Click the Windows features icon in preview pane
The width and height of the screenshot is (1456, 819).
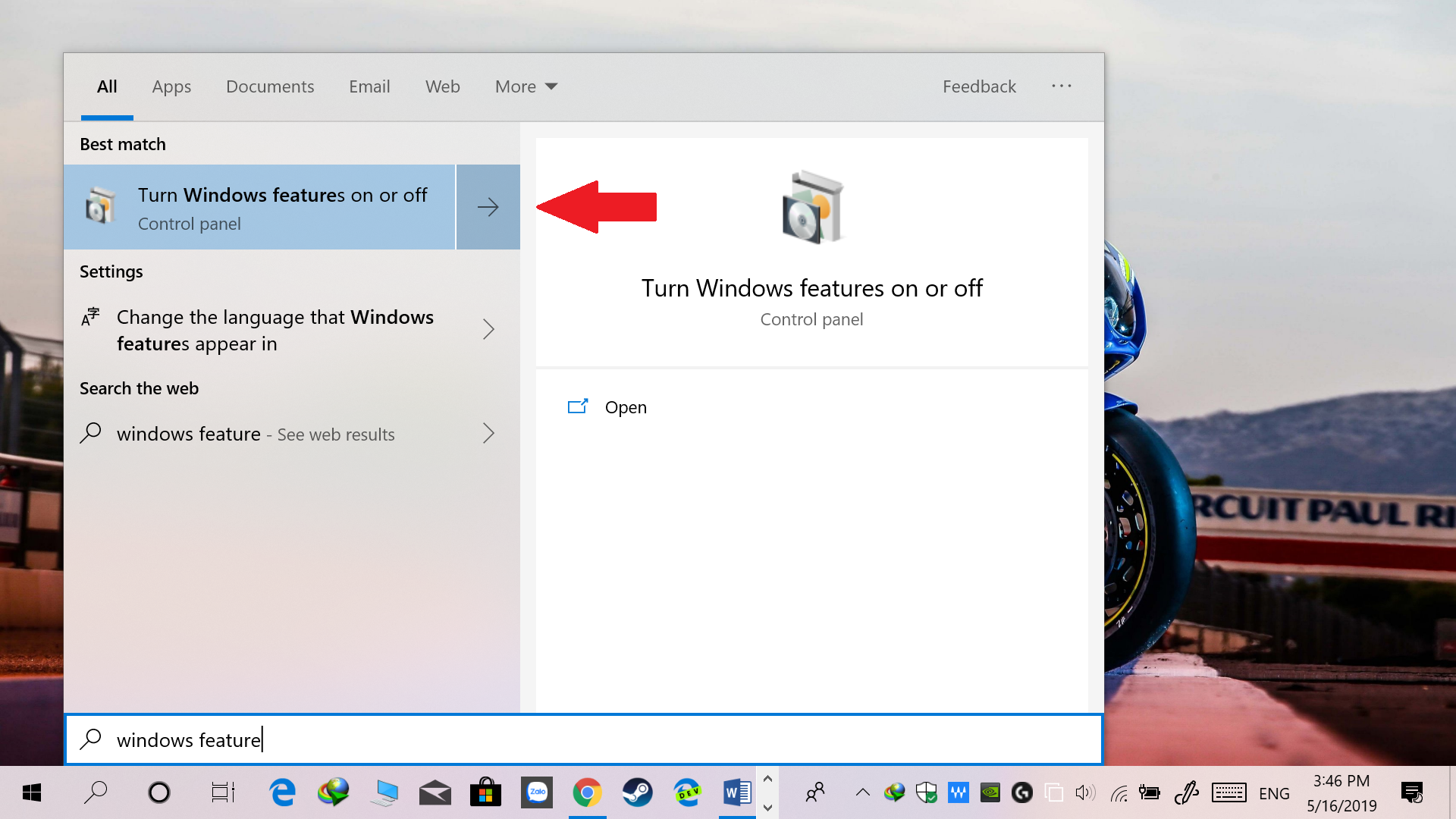[812, 207]
